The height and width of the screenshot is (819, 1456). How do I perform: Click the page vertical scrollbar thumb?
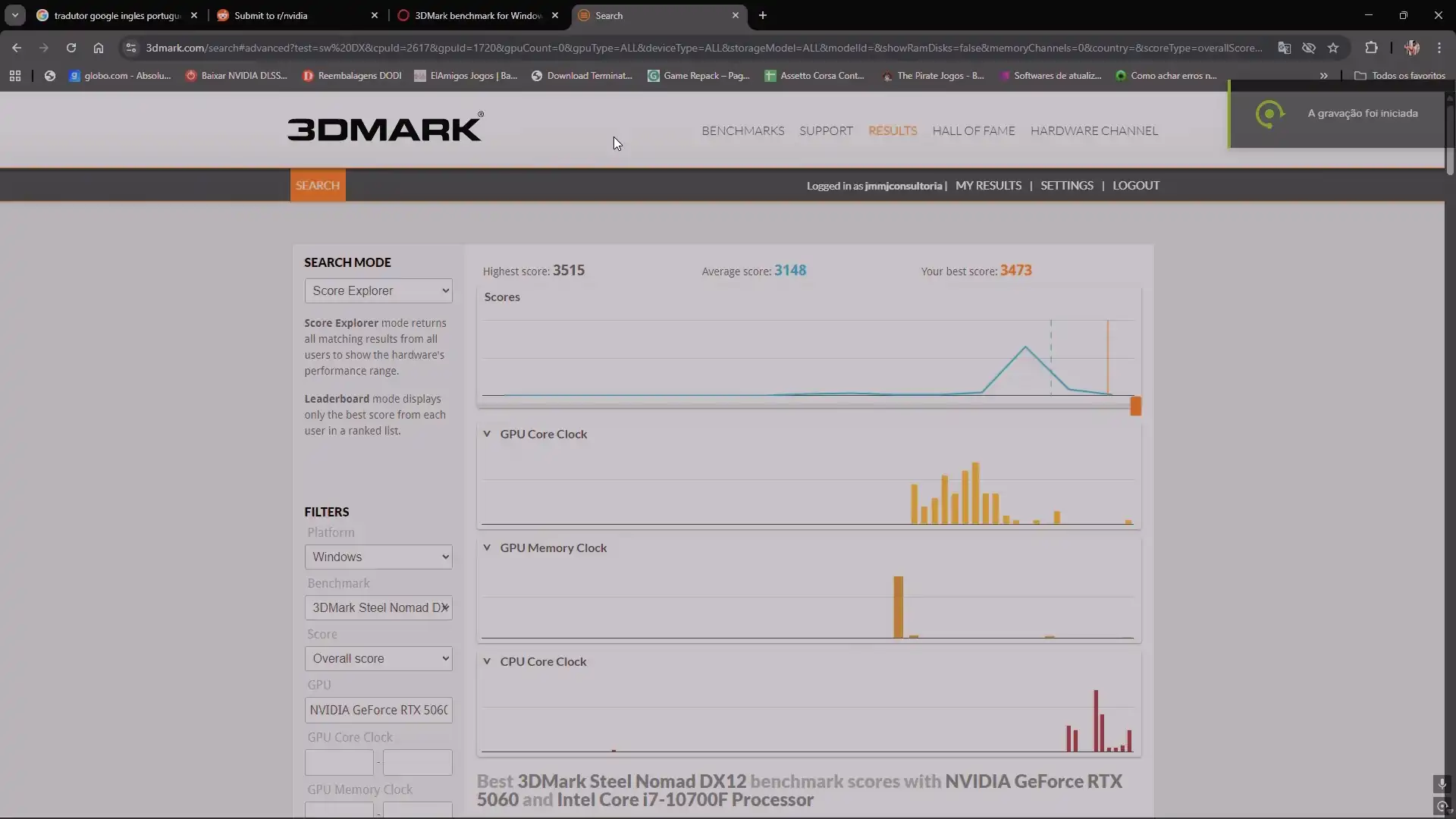[1450, 140]
